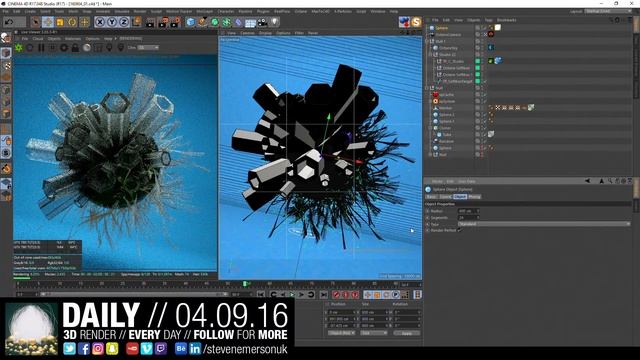Viewport: 640px width, 360px height.
Task: Toggle the X axis lock
Action: click(100, 22)
